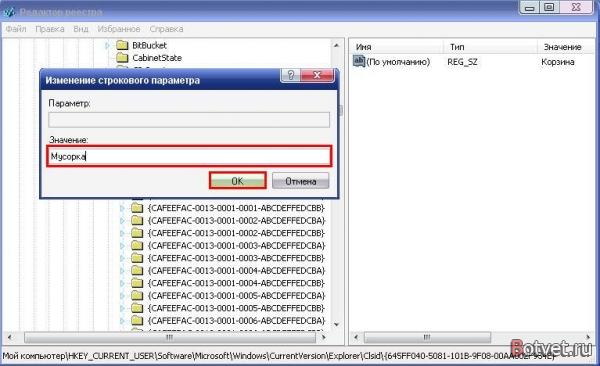Confirm the value with OK

click(x=237, y=181)
